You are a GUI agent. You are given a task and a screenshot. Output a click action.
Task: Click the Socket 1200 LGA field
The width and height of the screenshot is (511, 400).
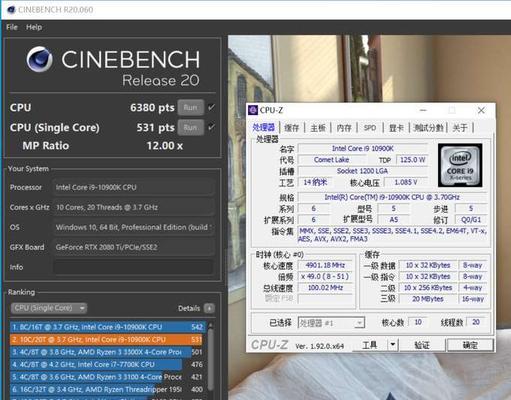point(363,171)
